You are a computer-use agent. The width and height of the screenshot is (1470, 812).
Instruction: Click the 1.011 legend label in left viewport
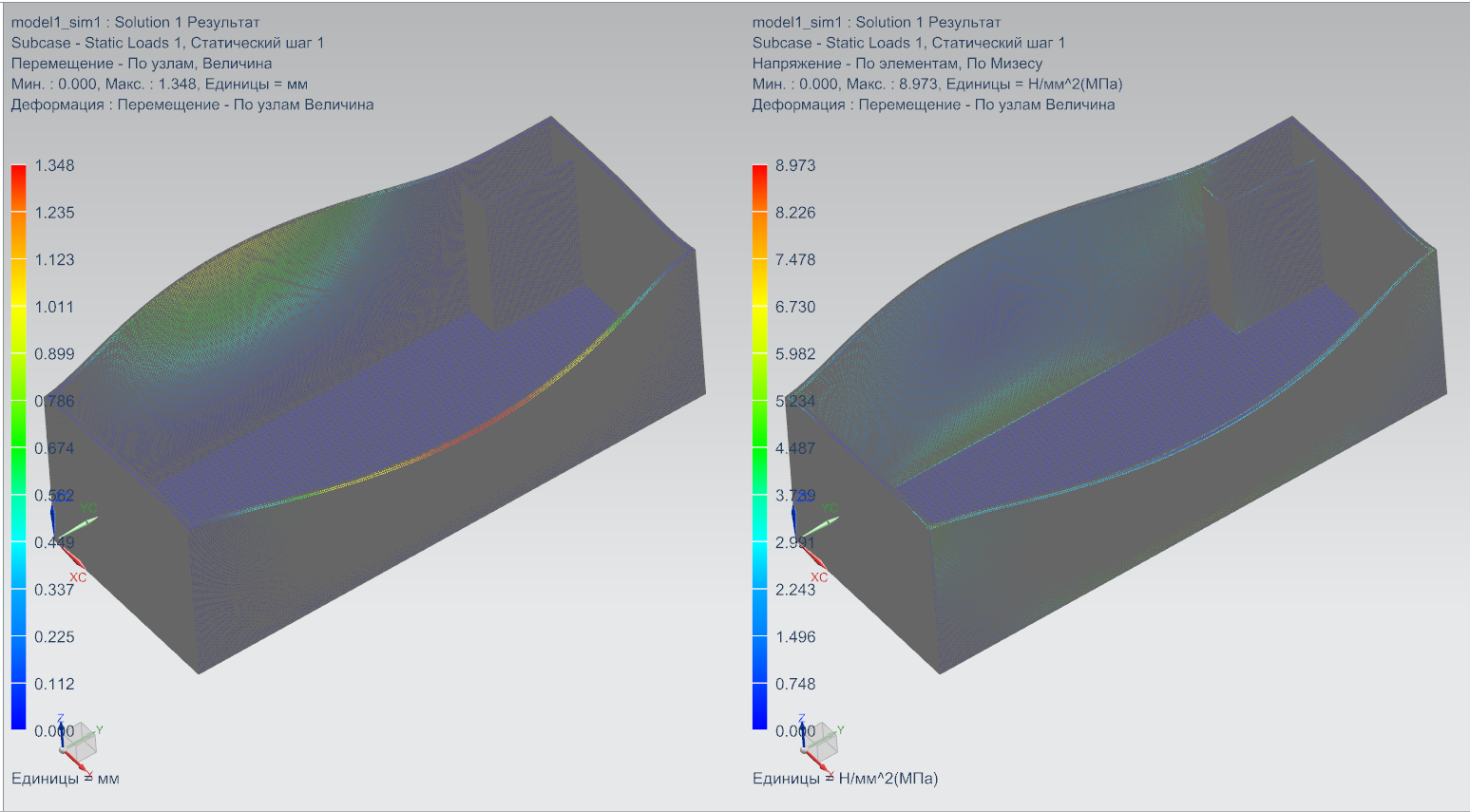click(54, 307)
